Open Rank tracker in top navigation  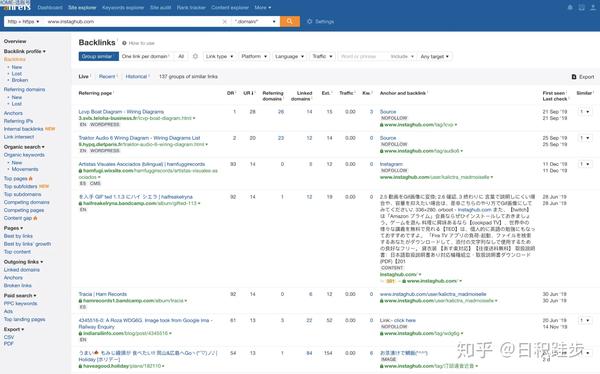pos(191,7)
